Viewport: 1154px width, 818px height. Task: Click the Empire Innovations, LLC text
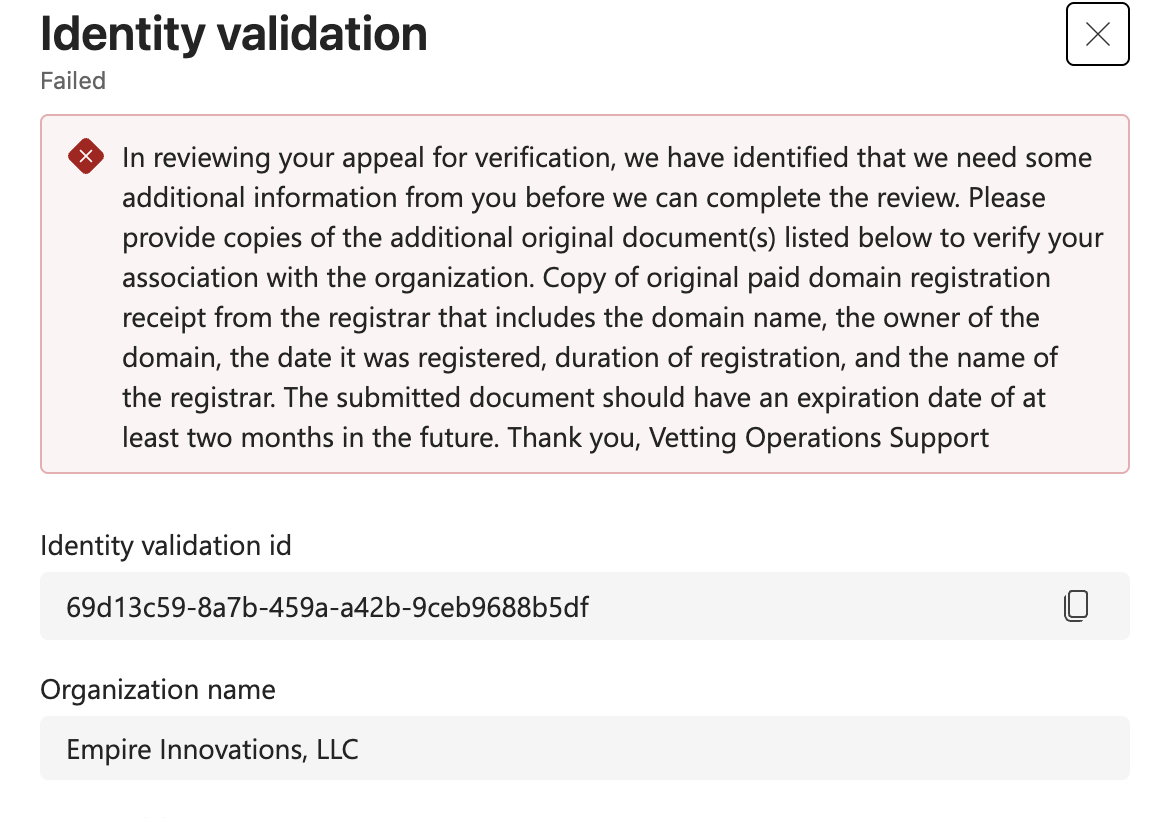pyautogui.click(x=212, y=750)
